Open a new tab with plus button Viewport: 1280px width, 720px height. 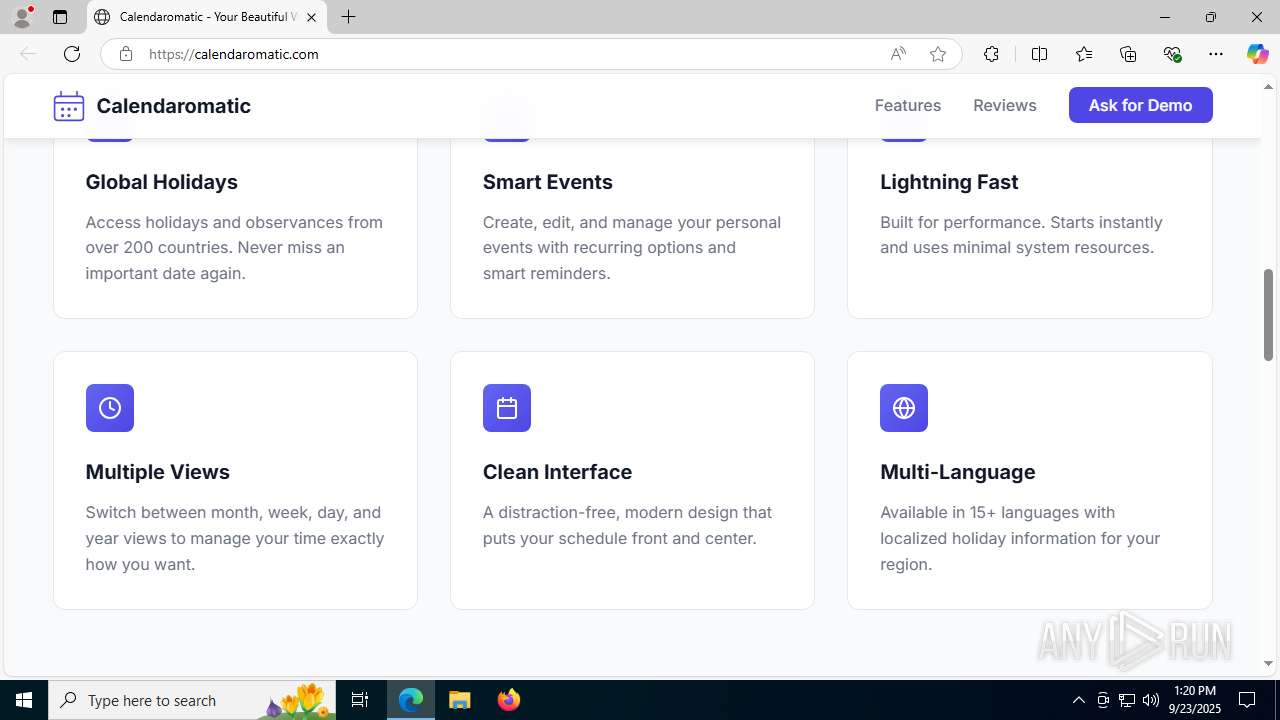[348, 17]
